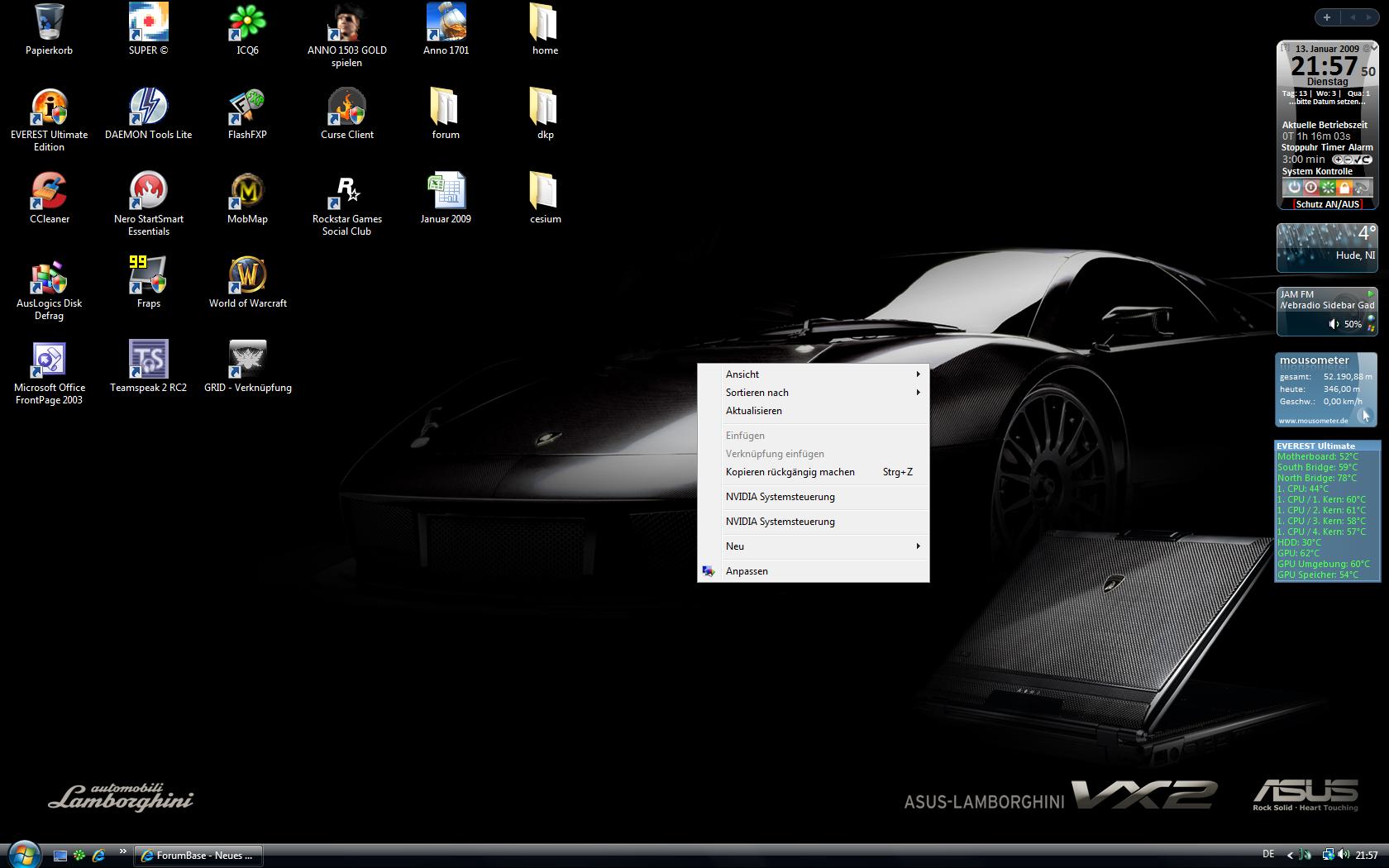This screenshot has width=1389, height=868.
Task: Switch to the ForumBase taskbar window
Action: 198,856
